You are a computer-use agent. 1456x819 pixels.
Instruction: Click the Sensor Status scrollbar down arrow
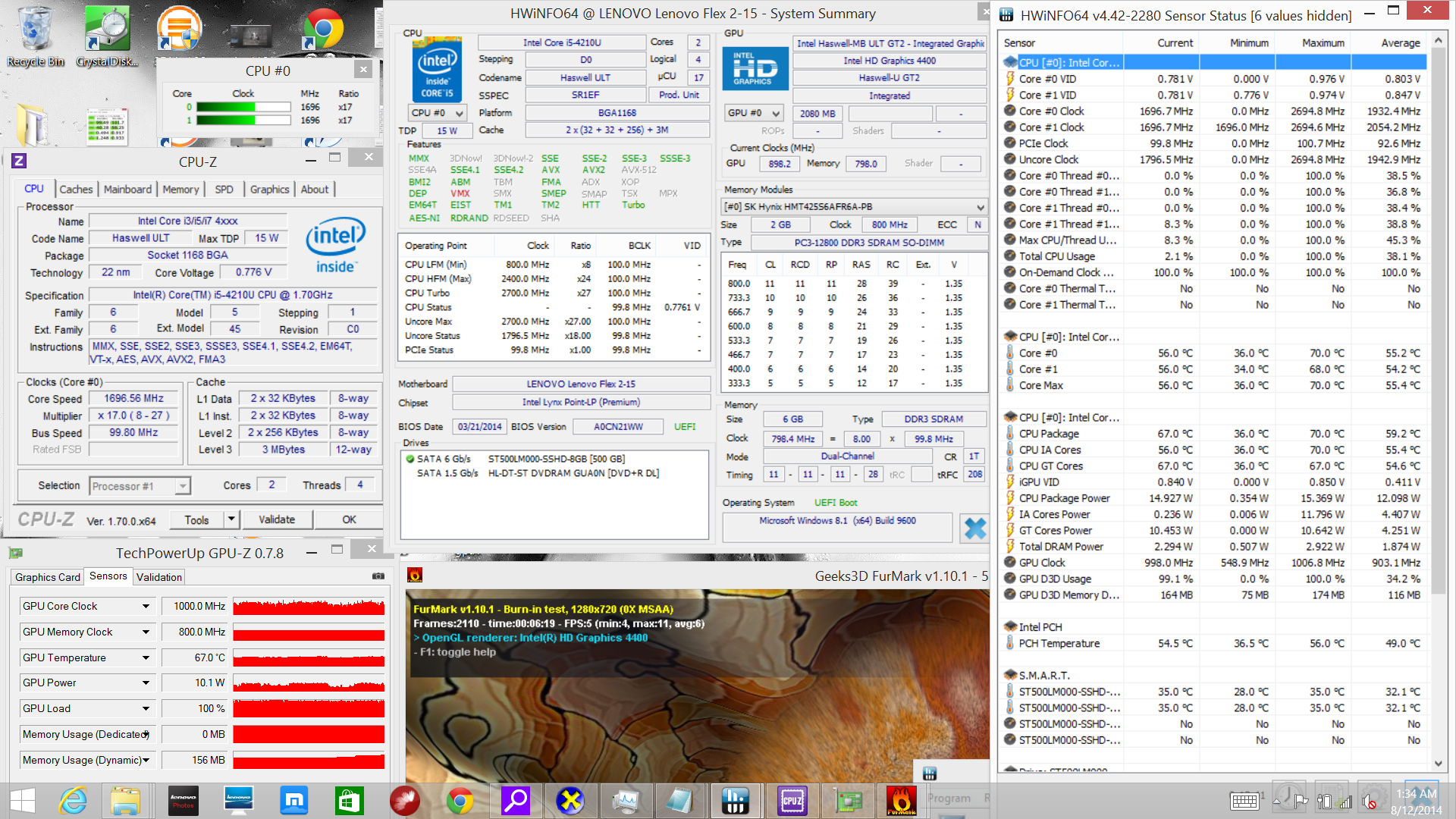1438,764
